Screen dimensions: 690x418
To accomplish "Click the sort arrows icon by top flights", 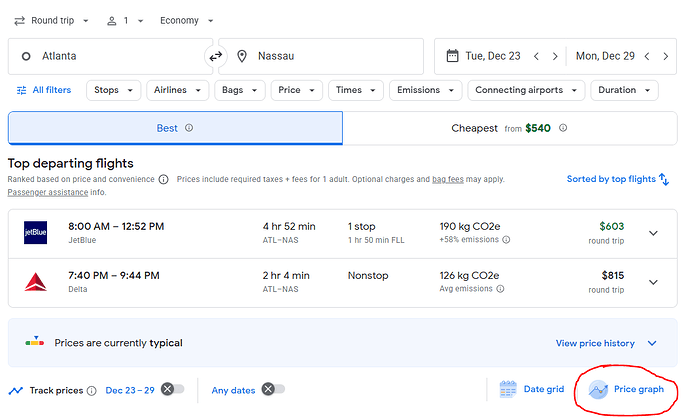I will pyautogui.click(x=664, y=179).
